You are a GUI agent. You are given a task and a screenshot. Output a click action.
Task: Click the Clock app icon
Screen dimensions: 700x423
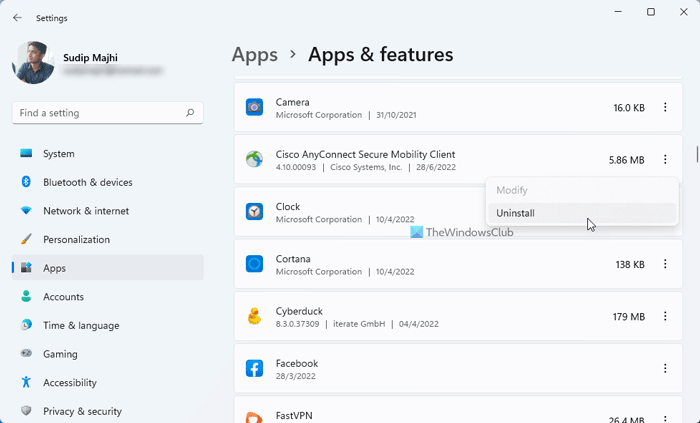[254, 212]
